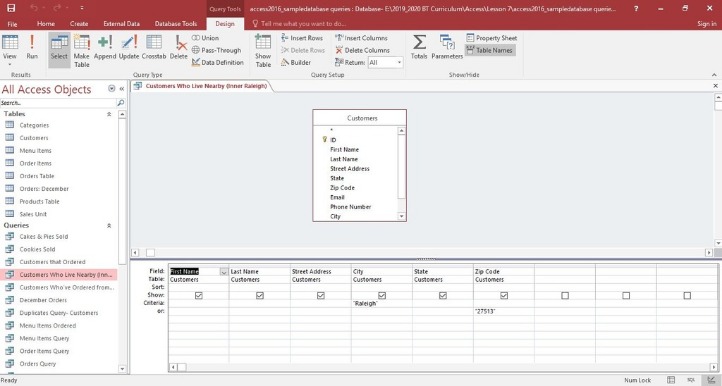
Task: Click the search magnifier in navigation pane
Action: tap(121, 103)
